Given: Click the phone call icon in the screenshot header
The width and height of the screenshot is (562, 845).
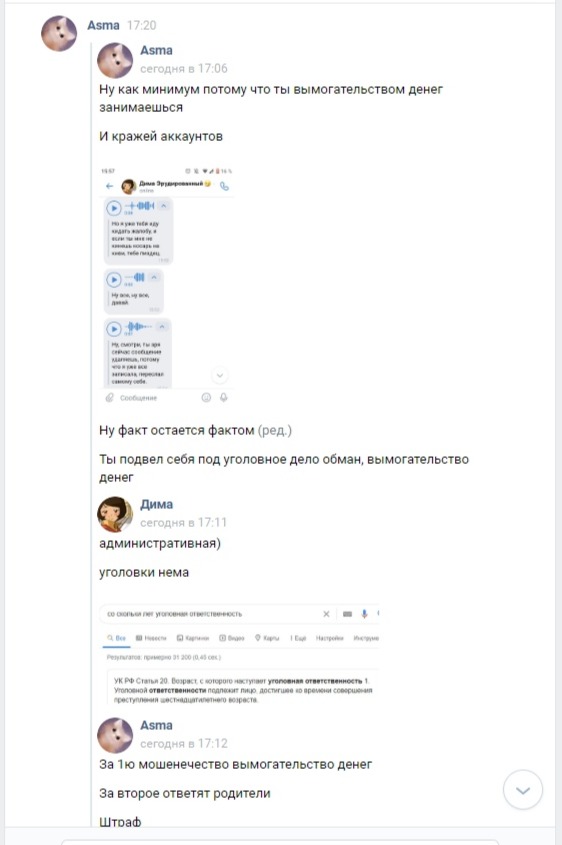Looking at the screenshot, I should [x=224, y=186].
